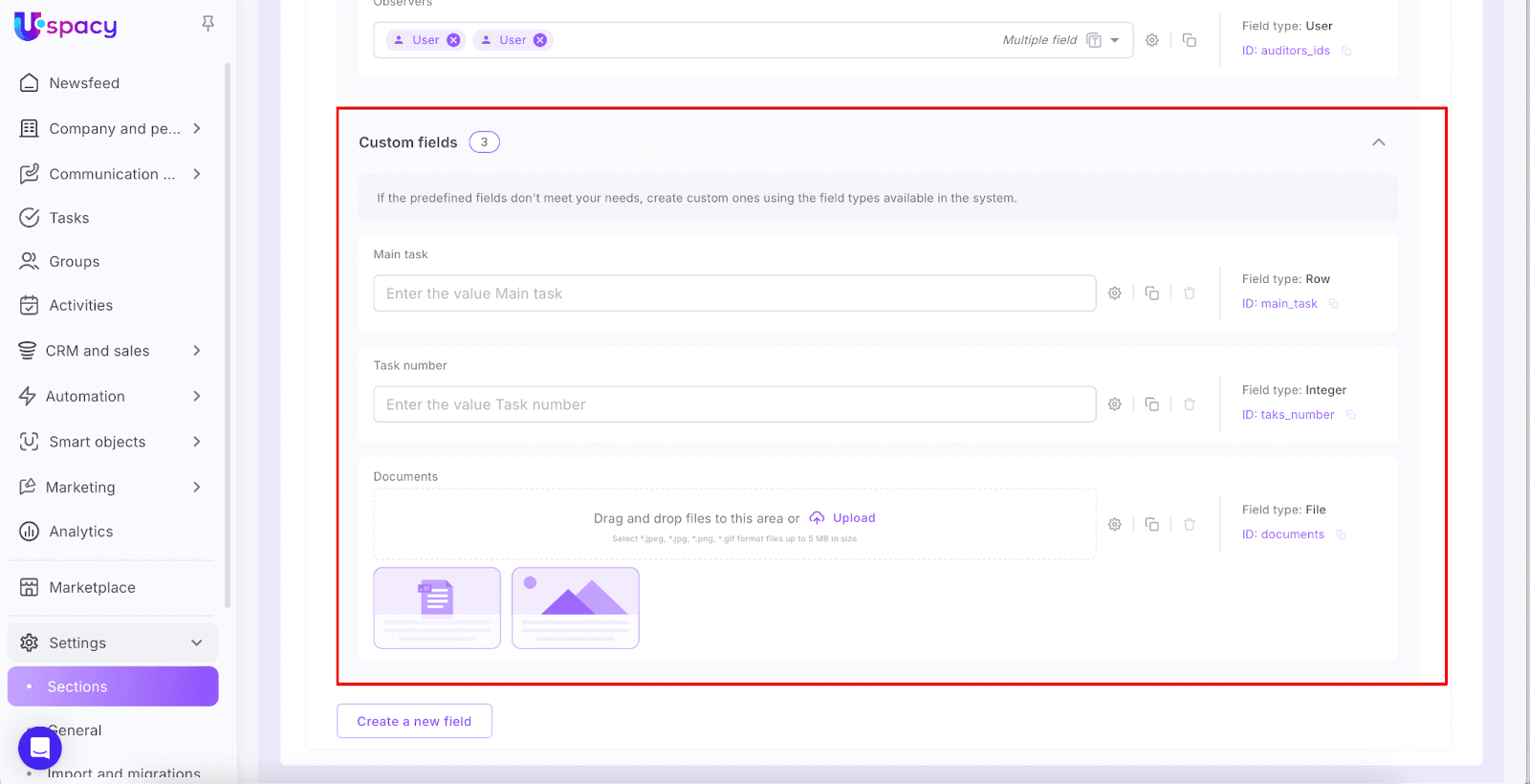This screenshot has width=1530, height=784.
Task: Click the pin sidebar icon
Action: [208, 24]
